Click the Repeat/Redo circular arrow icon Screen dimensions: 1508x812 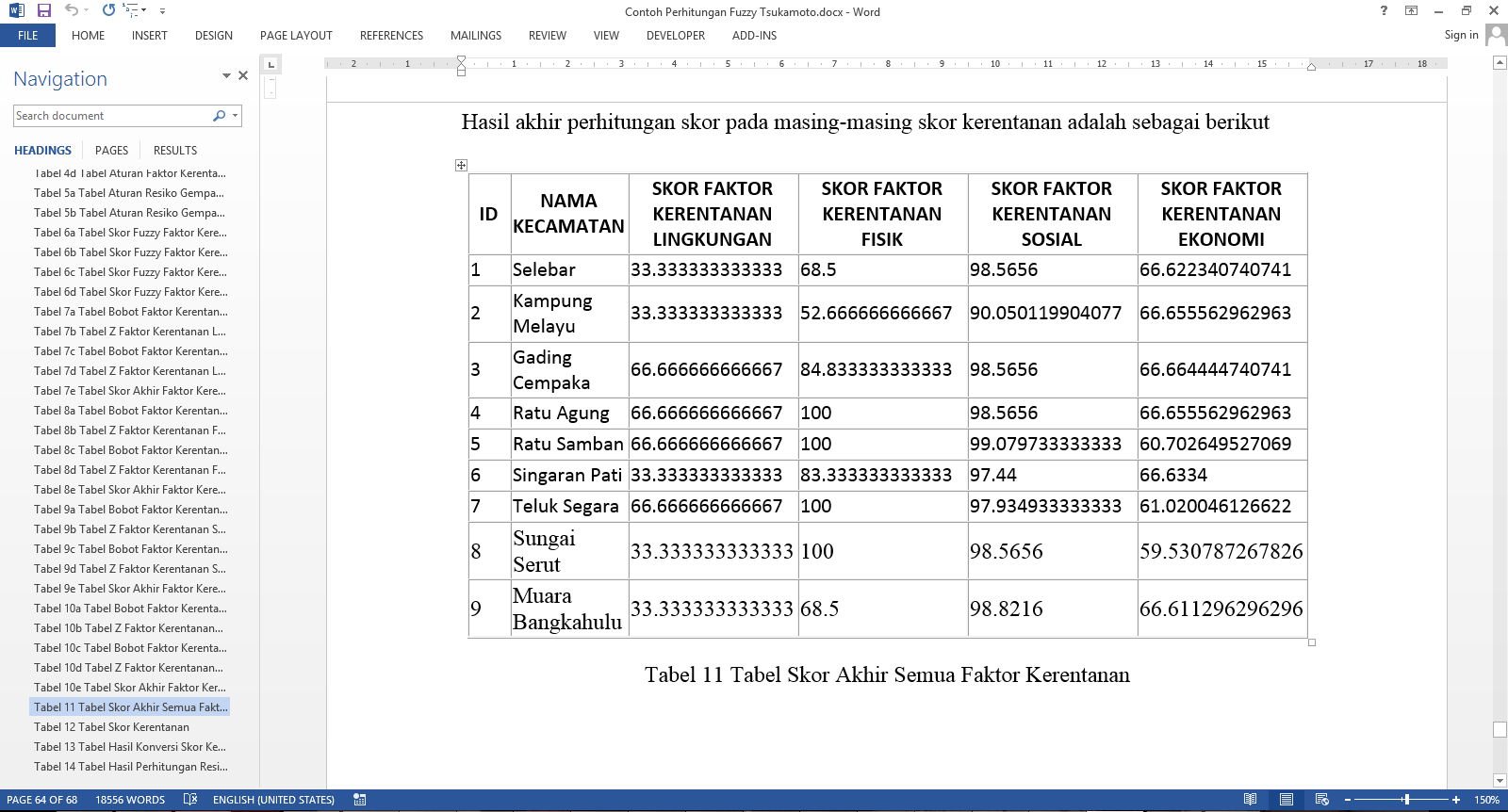108,10
